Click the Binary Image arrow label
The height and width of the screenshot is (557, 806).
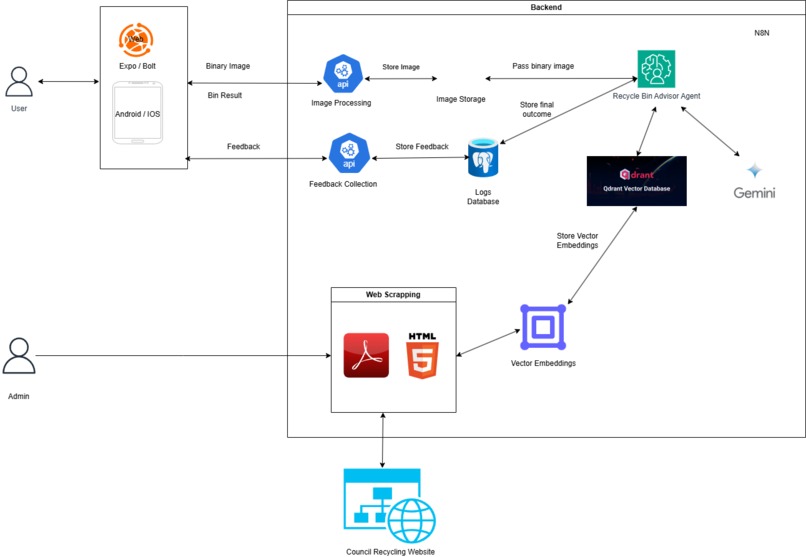(228, 66)
